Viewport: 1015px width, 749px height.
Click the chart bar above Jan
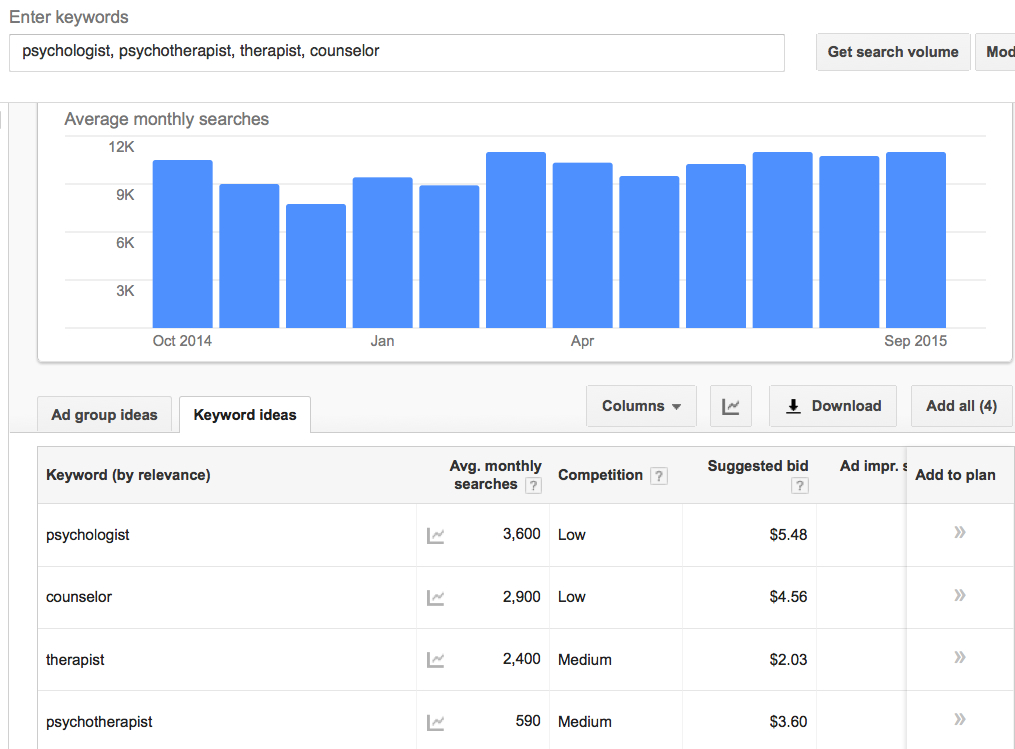click(x=383, y=252)
